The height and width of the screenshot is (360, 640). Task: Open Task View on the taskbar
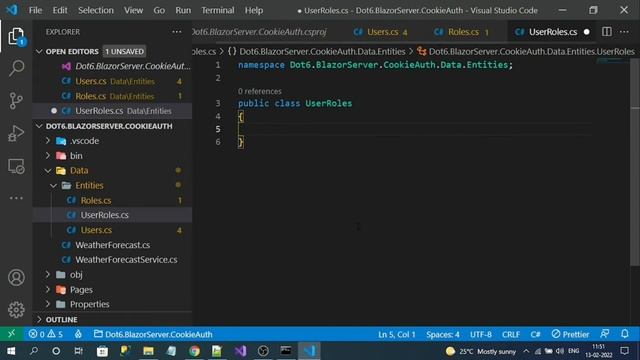click(x=78, y=351)
